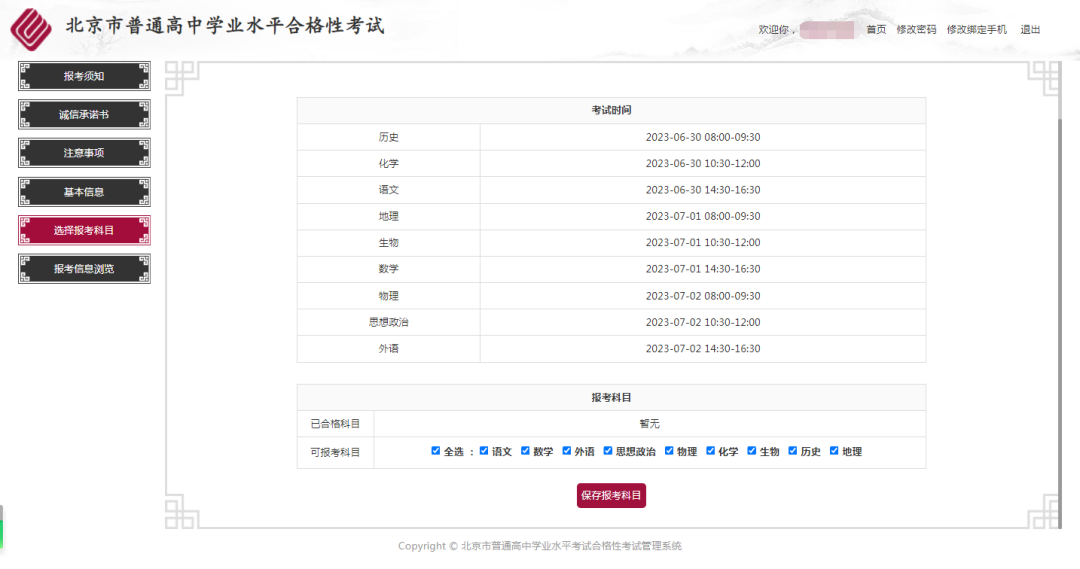Select exam time 2023-06-30 10:30-12:00
The height and width of the screenshot is (569, 1080).
tap(703, 163)
